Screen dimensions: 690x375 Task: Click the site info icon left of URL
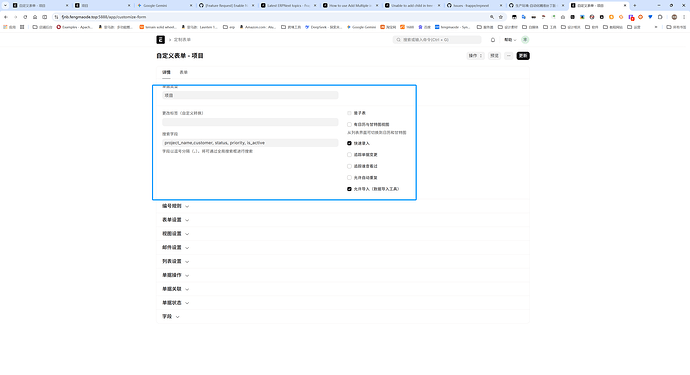pyautogui.click(x=56, y=17)
